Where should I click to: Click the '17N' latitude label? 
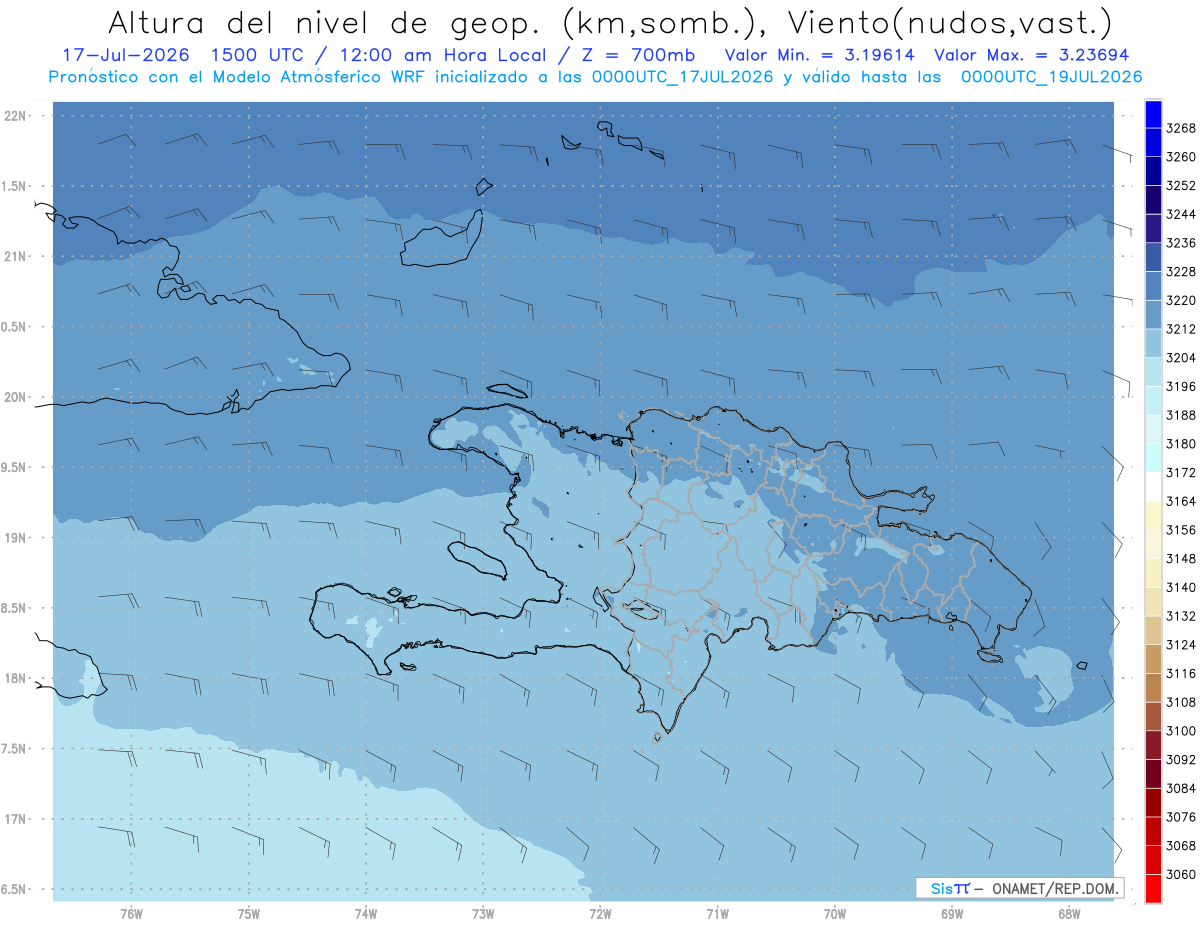coord(15,819)
